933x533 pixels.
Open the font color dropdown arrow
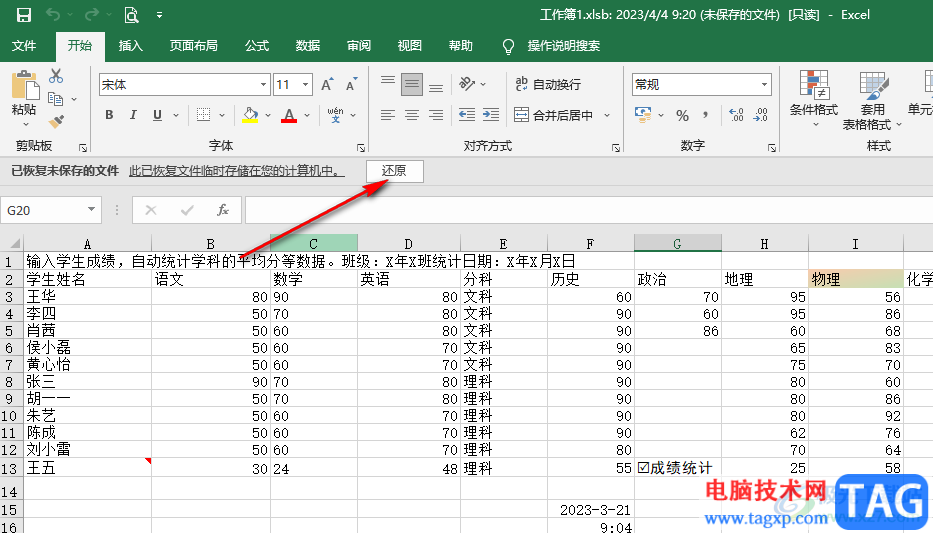pyautogui.click(x=307, y=115)
